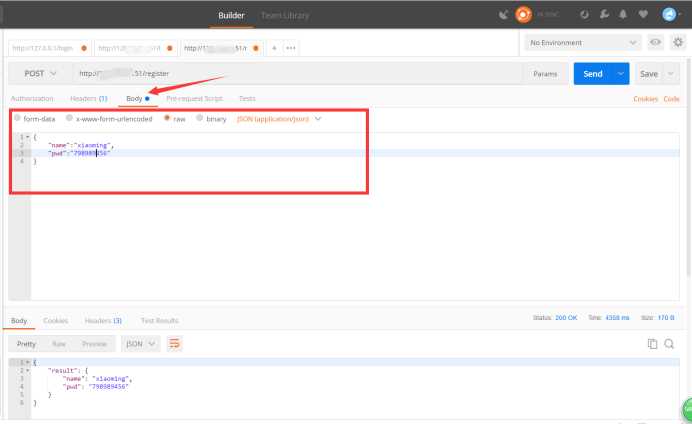The width and height of the screenshot is (692, 424).
Task: Click the environment quick look eye icon
Action: pos(655,42)
